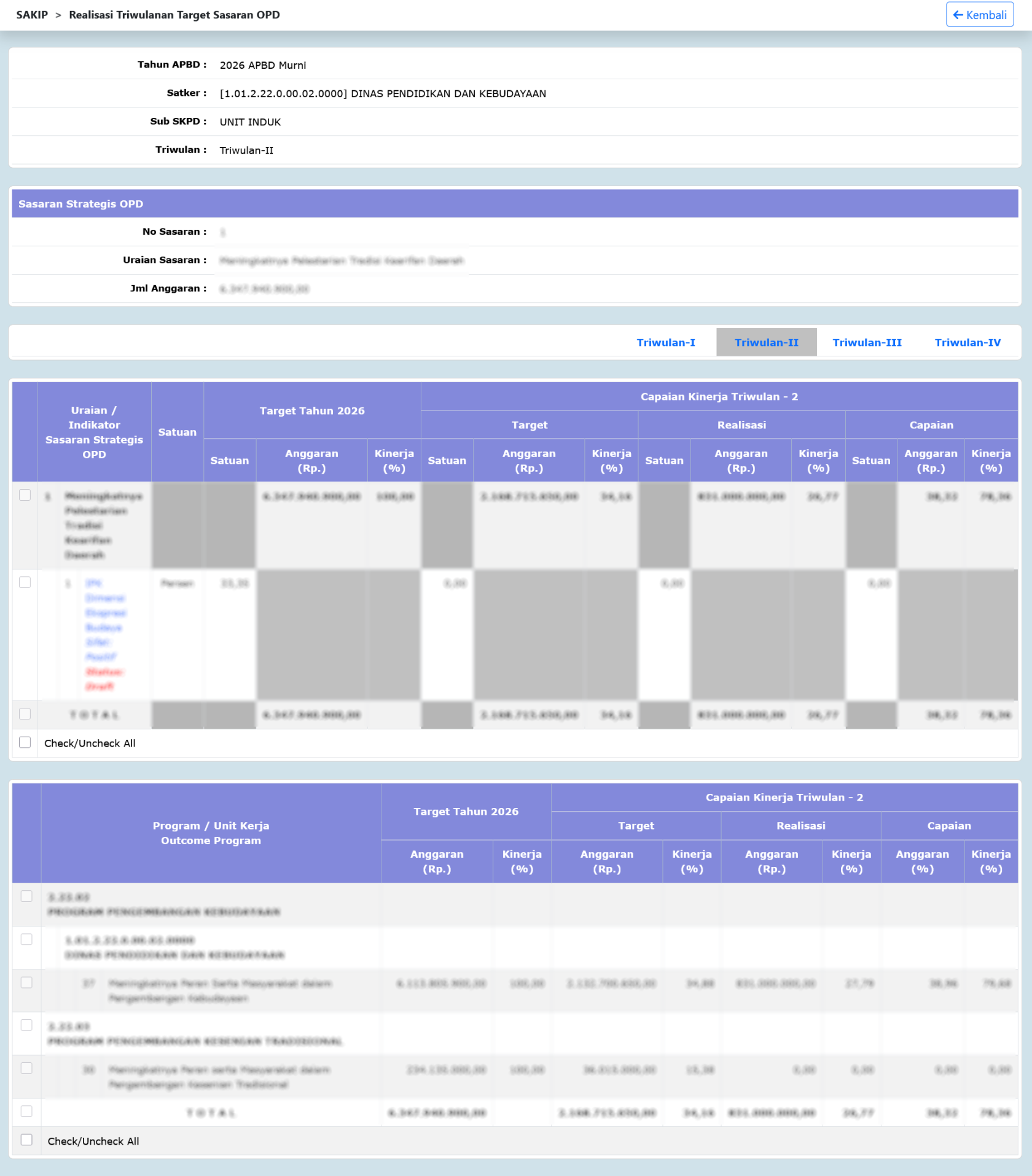Go to the Triwulan-IV tab
This screenshot has height=1176, width=1032.
click(x=967, y=342)
